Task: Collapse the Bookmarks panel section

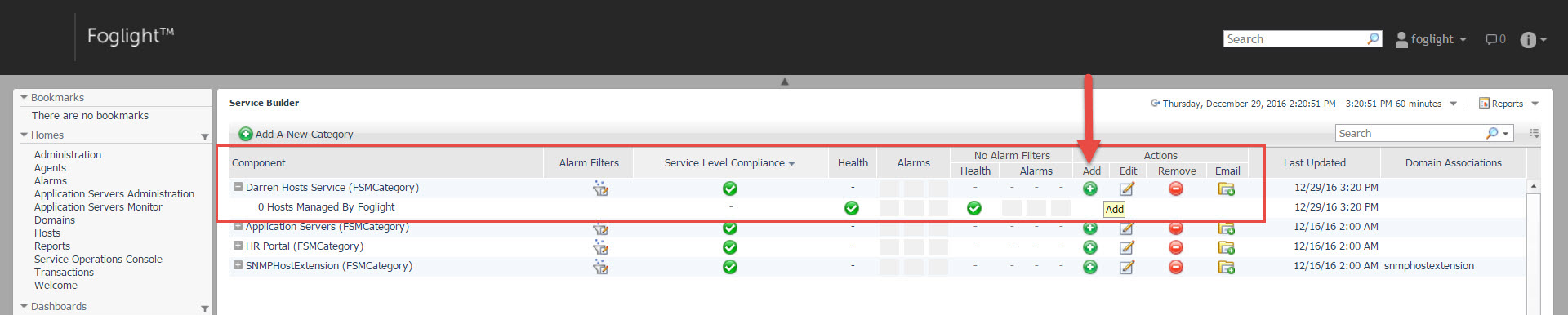Action: tap(24, 98)
